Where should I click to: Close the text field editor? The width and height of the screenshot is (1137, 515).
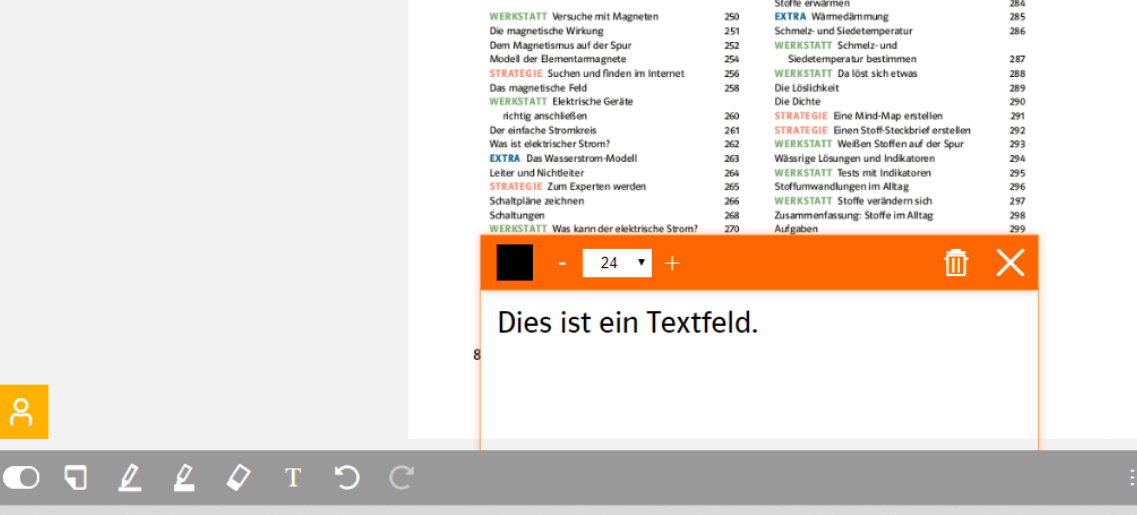point(1010,263)
